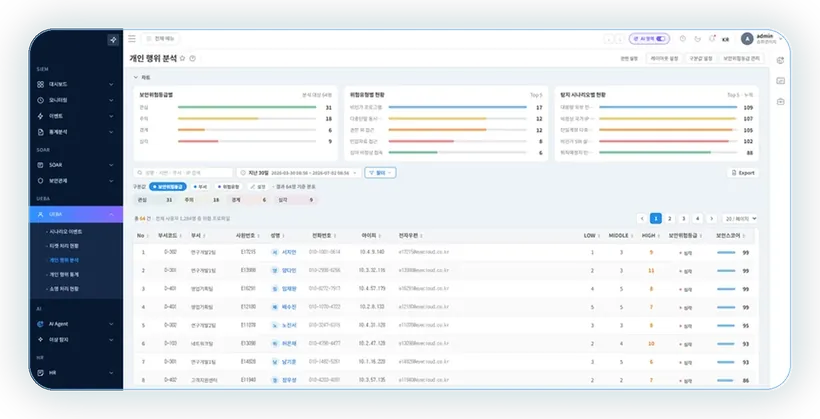Select the 부서 grouping pill
The image size is (820, 419).
tap(200, 187)
